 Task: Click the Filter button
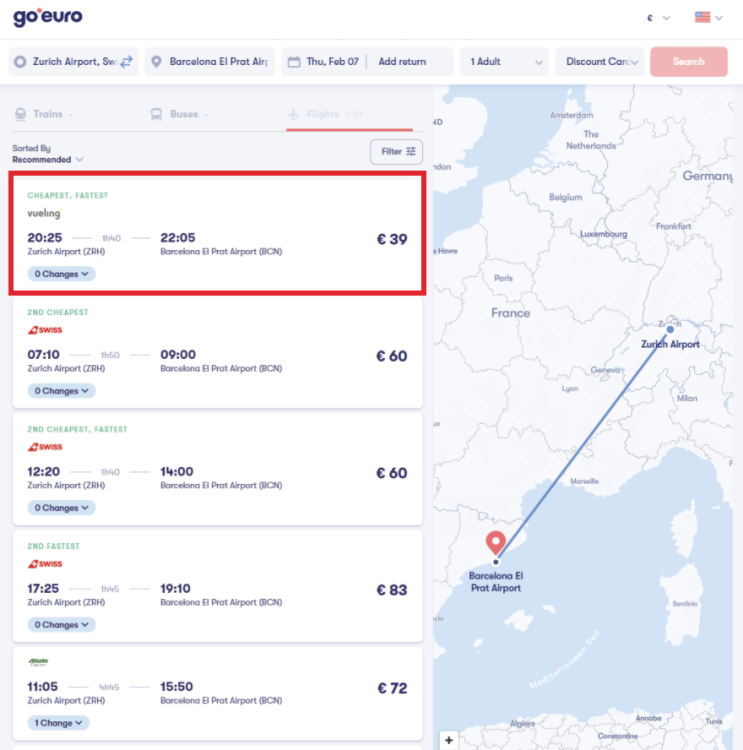click(x=396, y=152)
